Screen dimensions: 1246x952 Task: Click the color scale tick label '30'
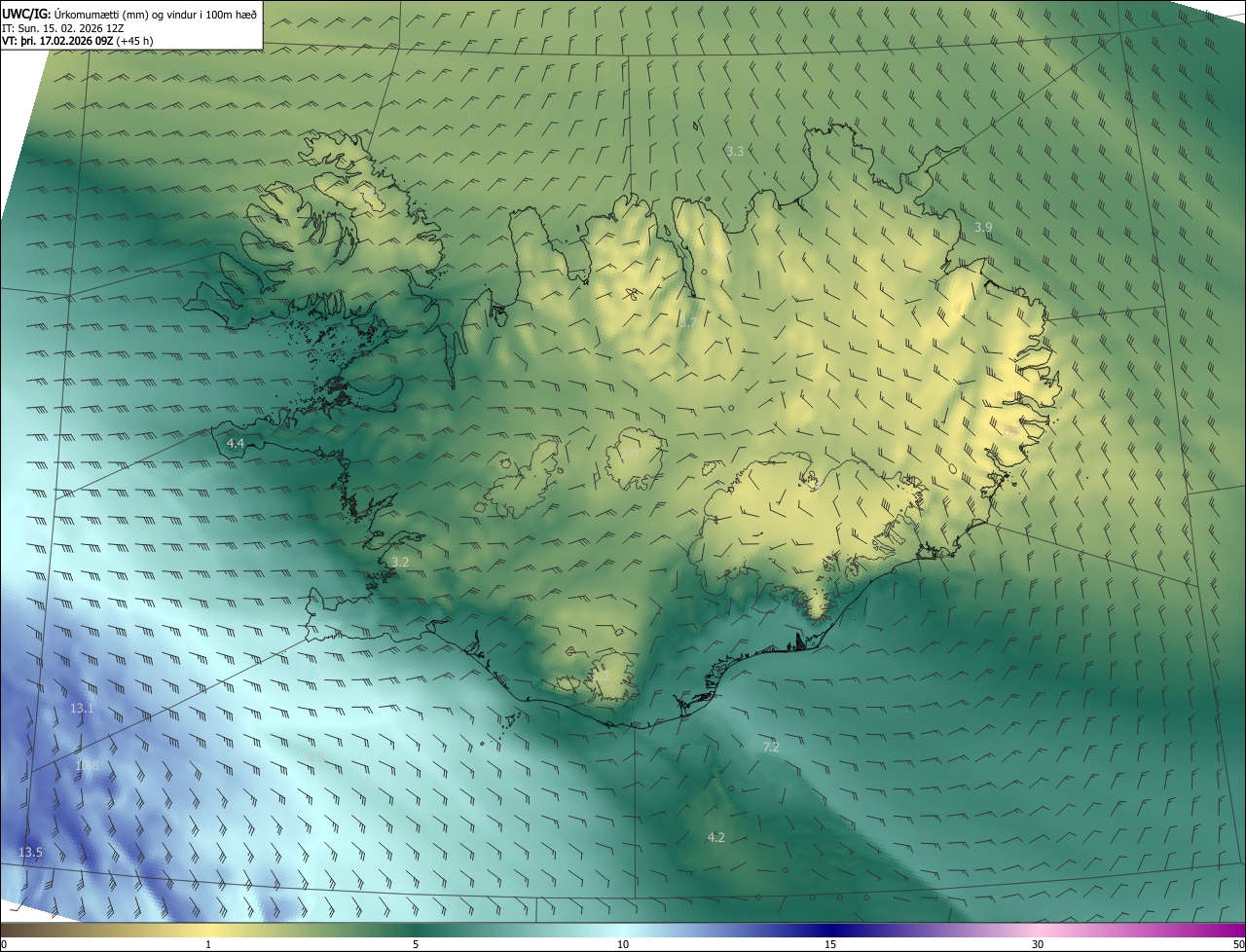click(1038, 944)
